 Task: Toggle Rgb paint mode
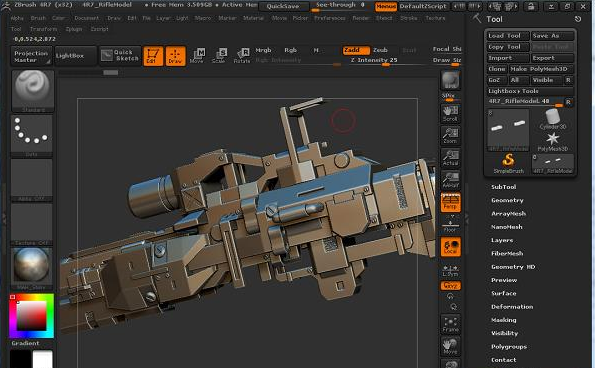290,50
